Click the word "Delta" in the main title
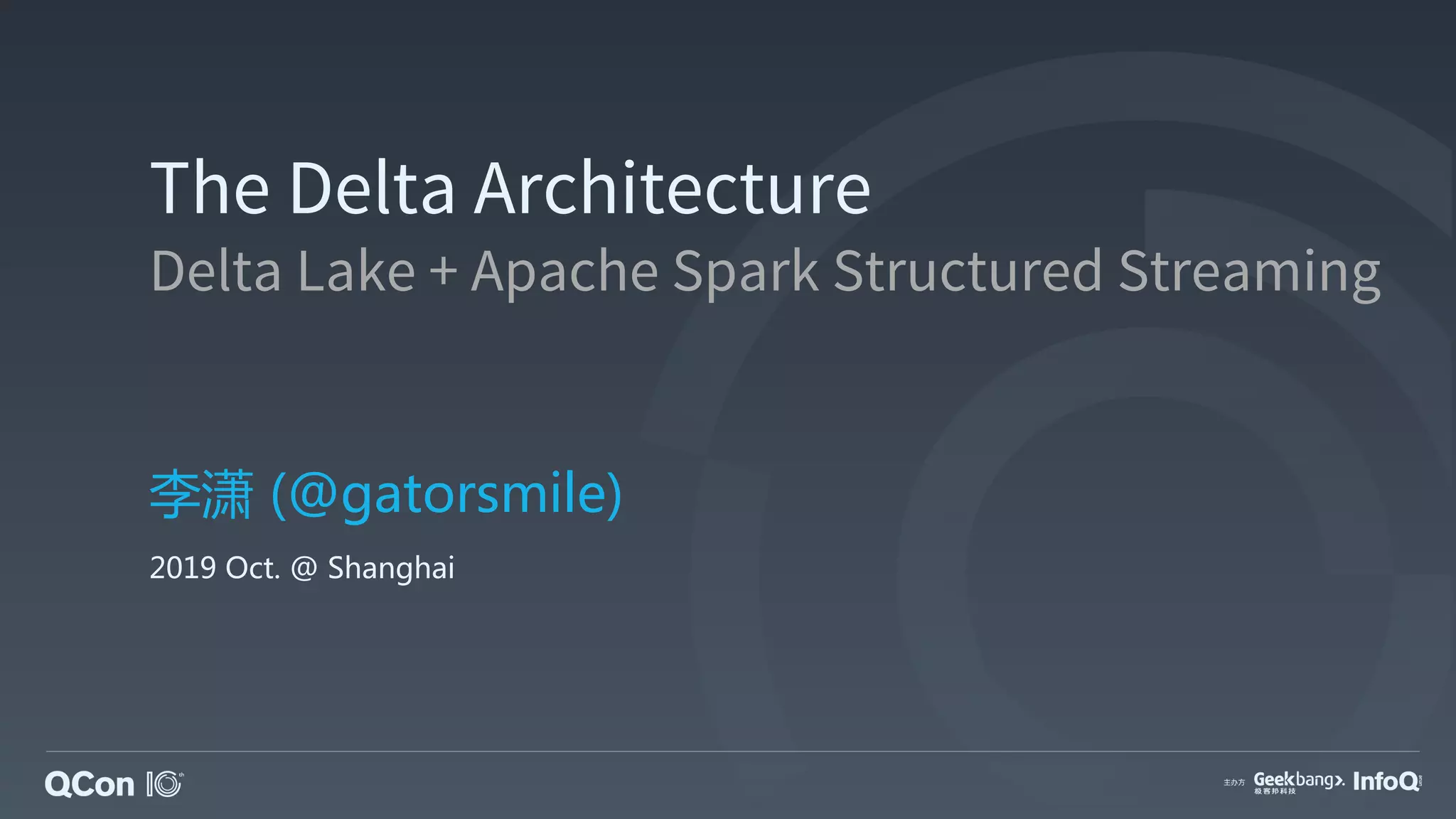Screen dimensions: 1456x819 click(x=372, y=188)
